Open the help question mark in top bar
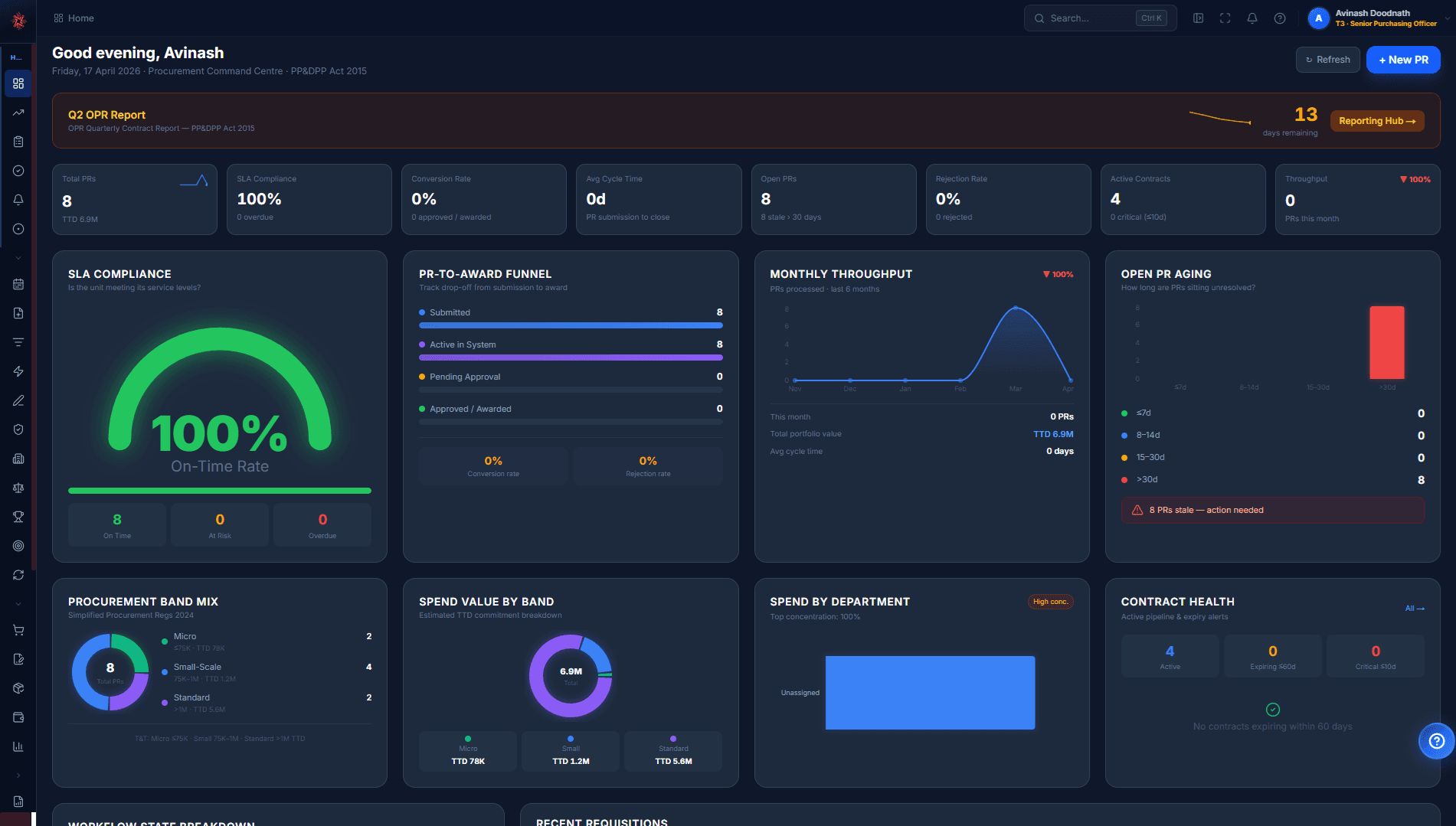 coord(1280,18)
